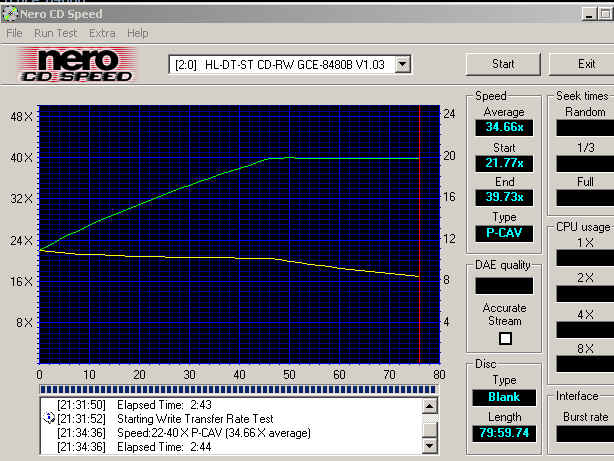Image resolution: width=614 pixels, height=461 pixels.
Task: Click the Nero CD Speed title bar icon
Action: pyautogui.click(x=9, y=14)
